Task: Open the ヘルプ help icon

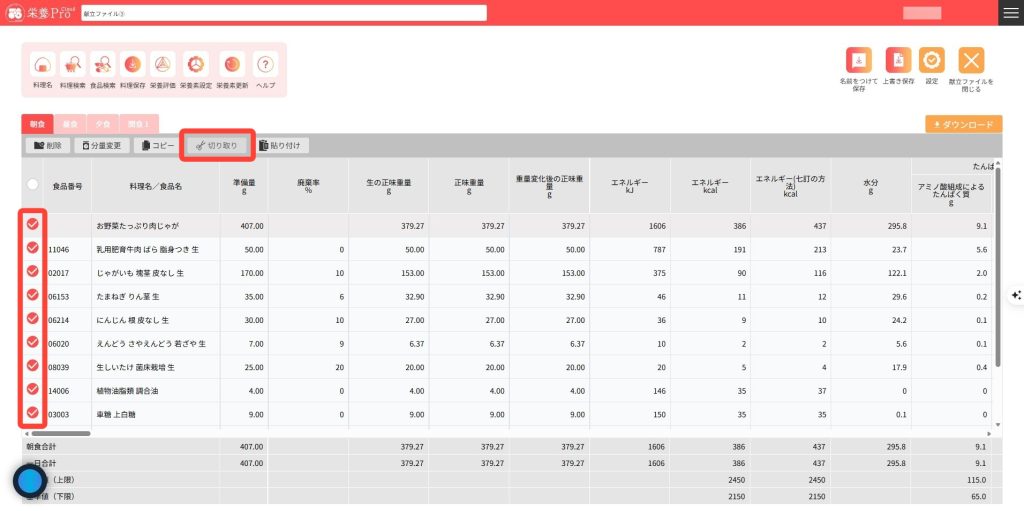Action: pos(265,65)
